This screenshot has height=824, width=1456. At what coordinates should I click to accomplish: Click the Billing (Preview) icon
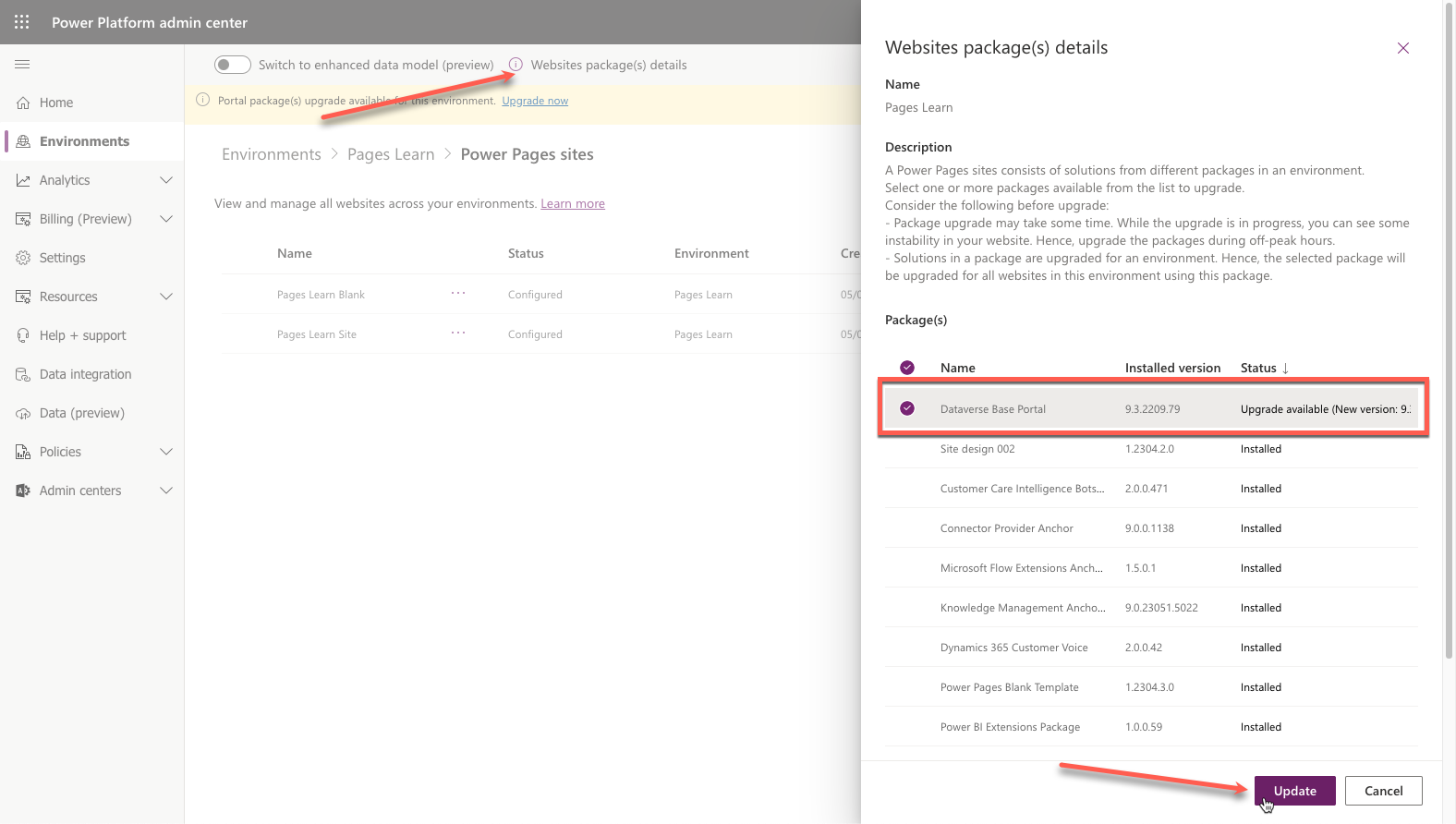click(x=23, y=219)
